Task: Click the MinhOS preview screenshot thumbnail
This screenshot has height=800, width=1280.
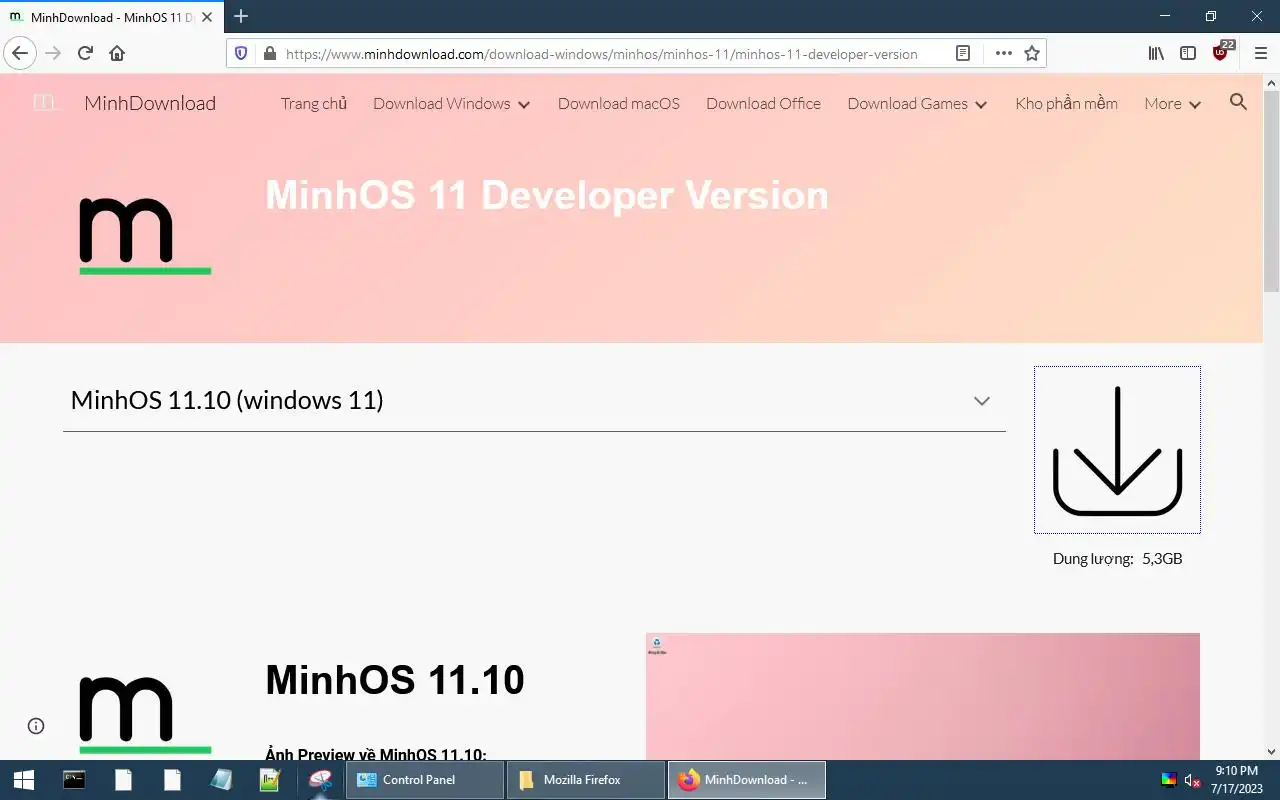Action: tap(923, 696)
